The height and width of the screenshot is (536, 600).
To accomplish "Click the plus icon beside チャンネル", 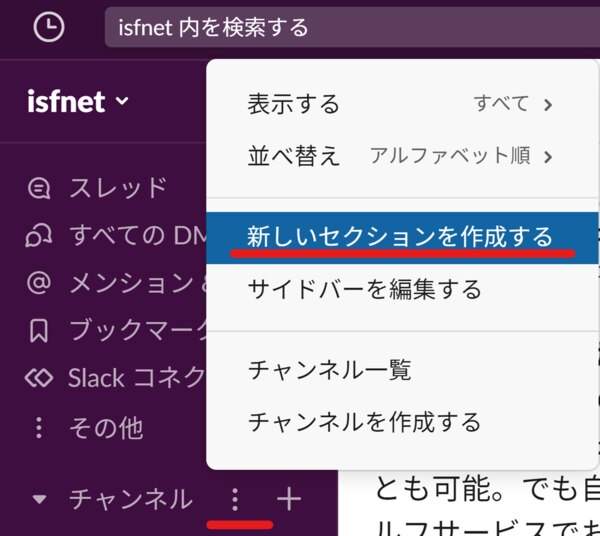I will 289,499.
